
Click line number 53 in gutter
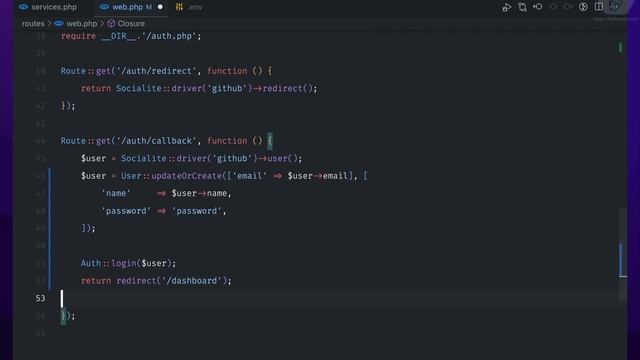point(40,298)
